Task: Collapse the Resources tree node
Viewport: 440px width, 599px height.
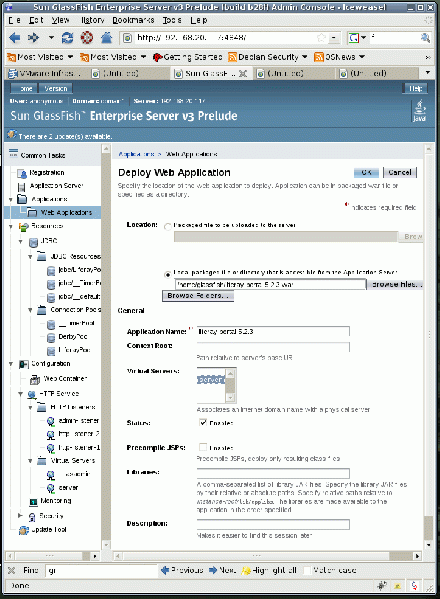Action: 11,227
